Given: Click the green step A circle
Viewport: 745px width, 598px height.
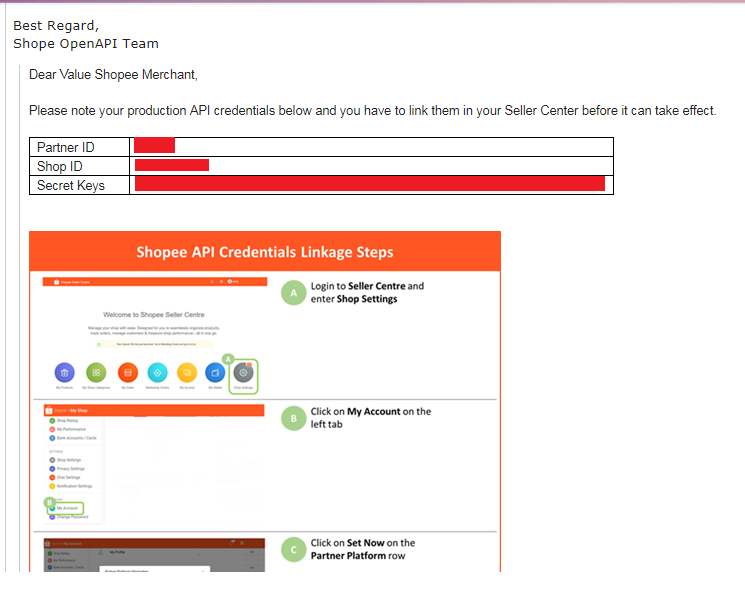Looking at the screenshot, I should (x=293, y=293).
